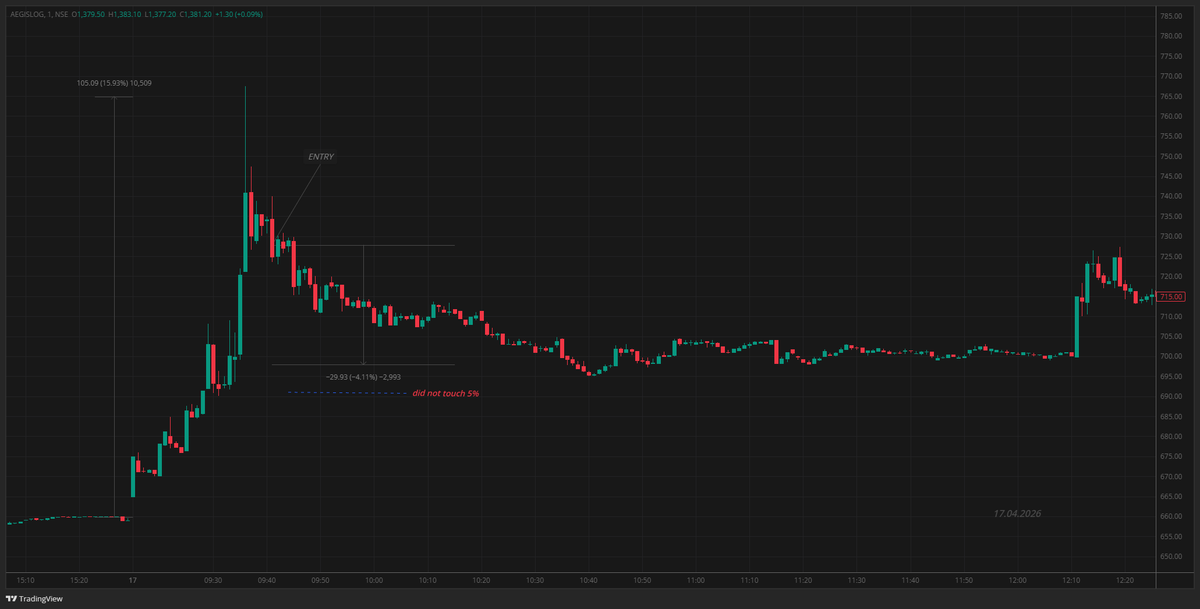Viewport: 1200px width, 609px height.
Task: Click the 09:50 time axis label
Action: (x=320, y=580)
